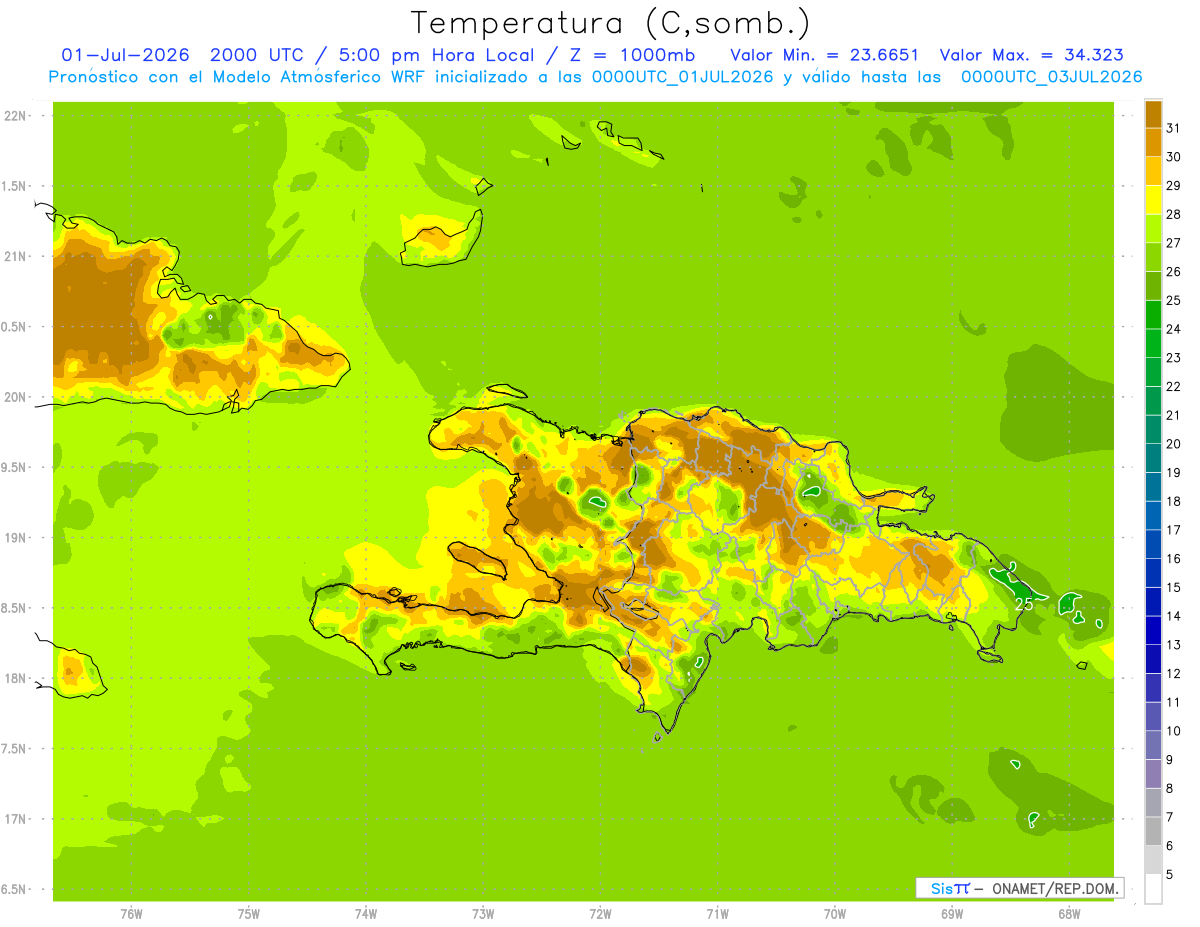The width and height of the screenshot is (1200, 927).
Task: Pick gray legend swatch between 6 and 7
Action: coord(1153,832)
